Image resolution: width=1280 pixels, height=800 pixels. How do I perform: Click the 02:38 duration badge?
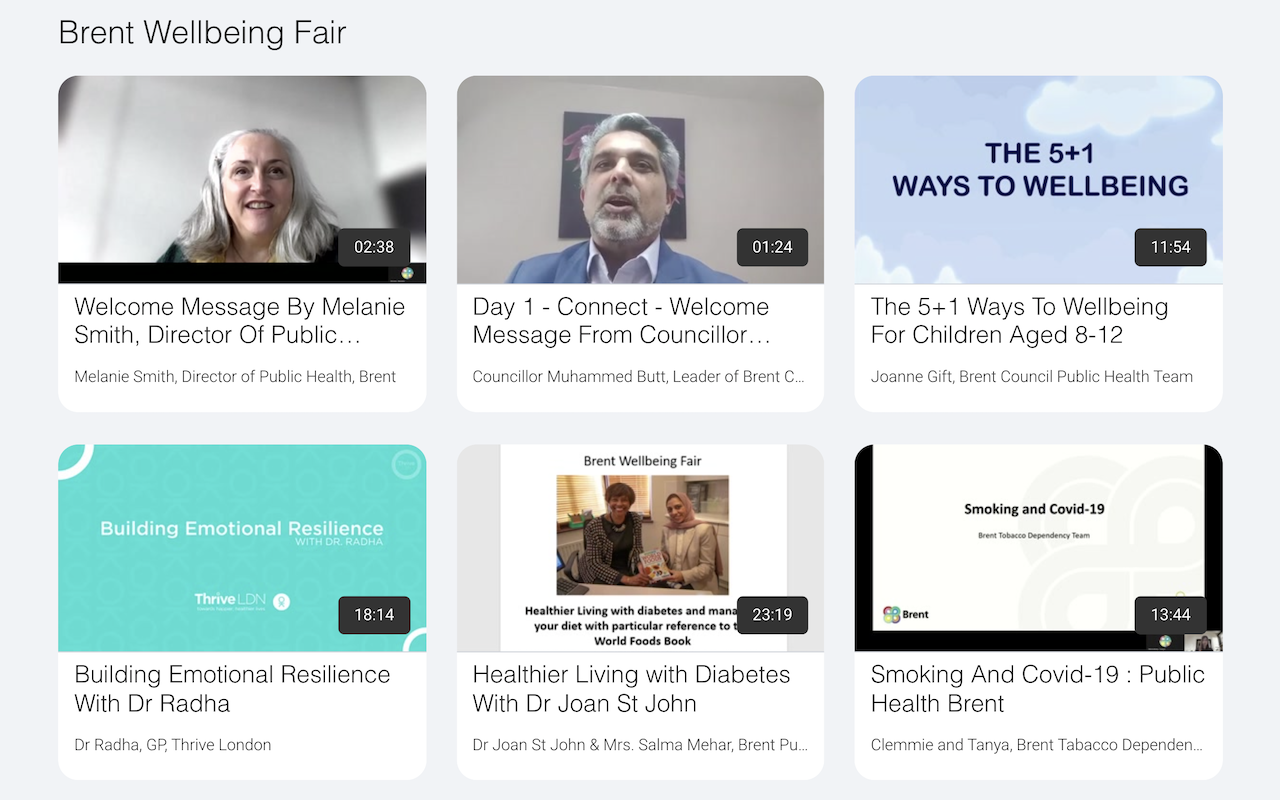point(374,247)
